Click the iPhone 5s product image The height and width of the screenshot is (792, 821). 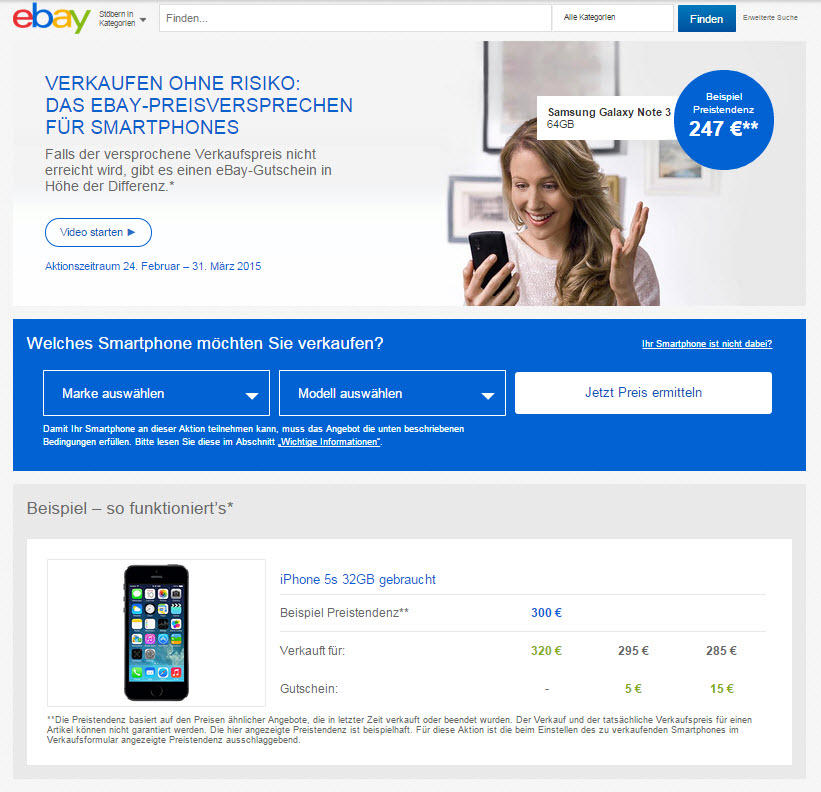point(157,633)
